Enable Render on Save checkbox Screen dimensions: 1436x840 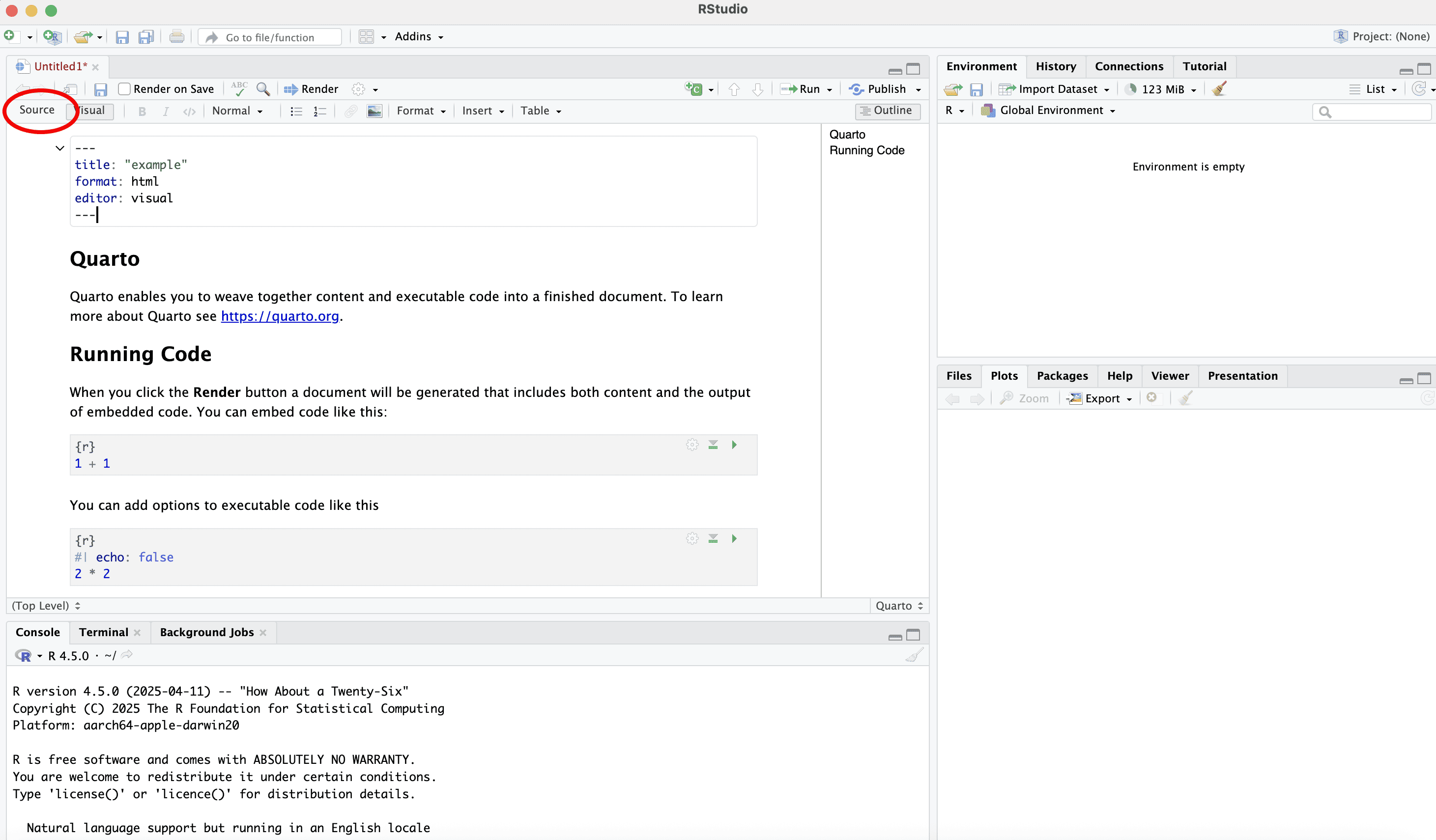[124, 89]
